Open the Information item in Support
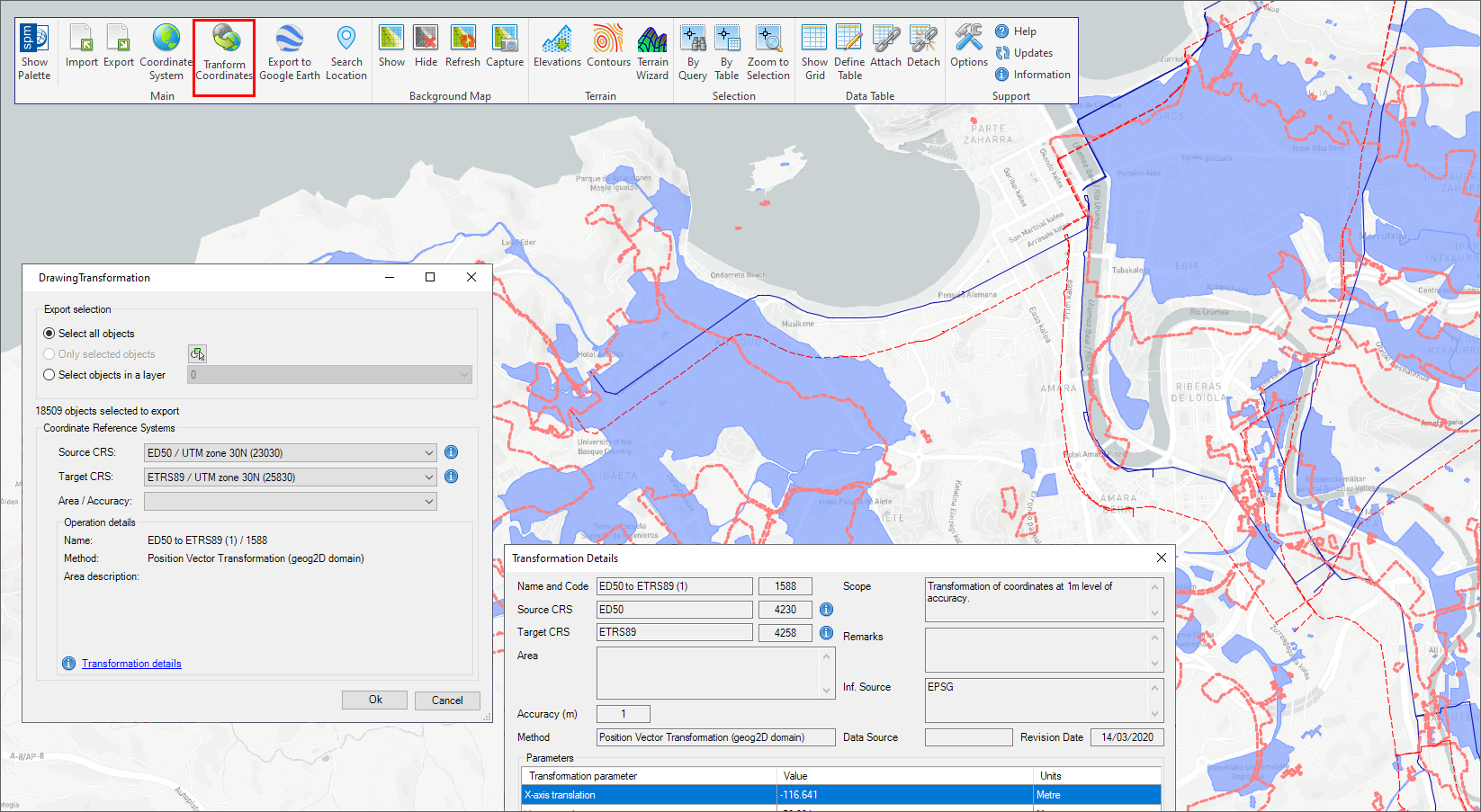 [1033, 75]
